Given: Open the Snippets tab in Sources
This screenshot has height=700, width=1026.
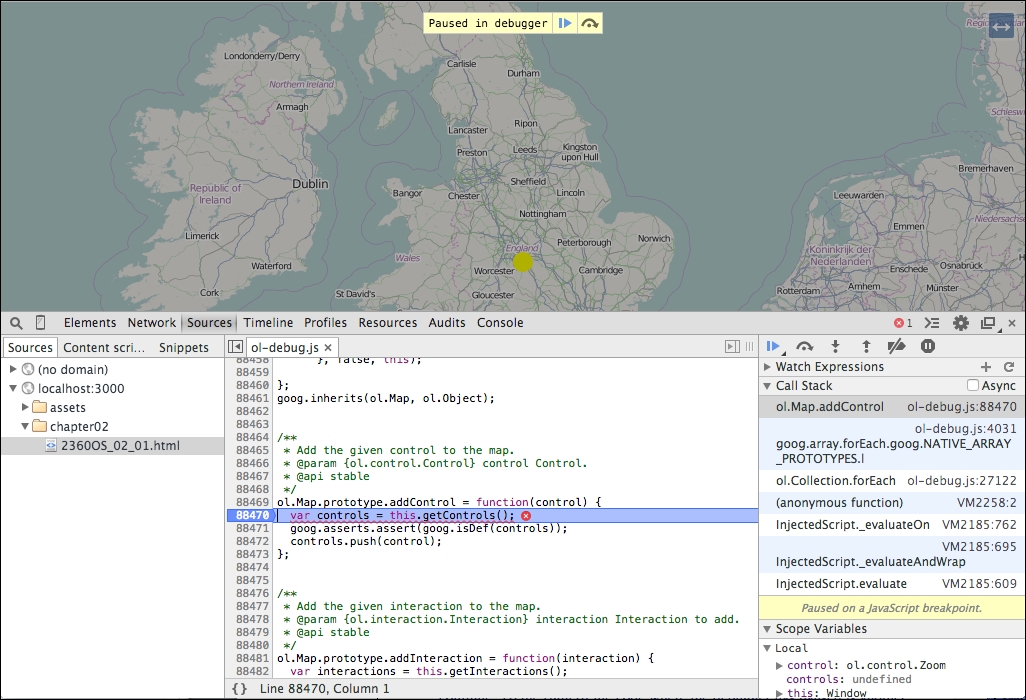Looking at the screenshot, I should coord(184,347).
